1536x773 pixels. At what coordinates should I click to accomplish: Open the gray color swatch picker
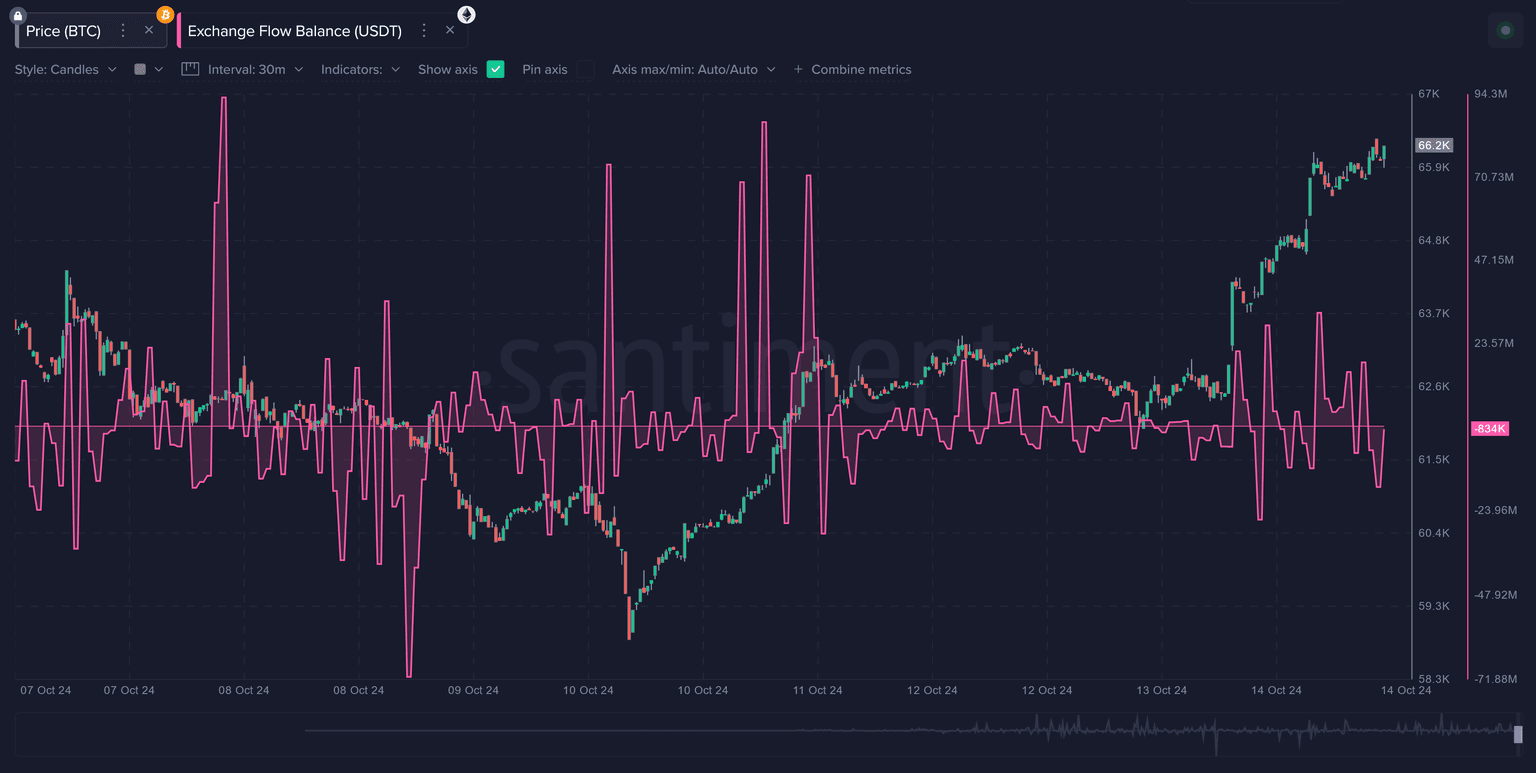pos(140,69)
